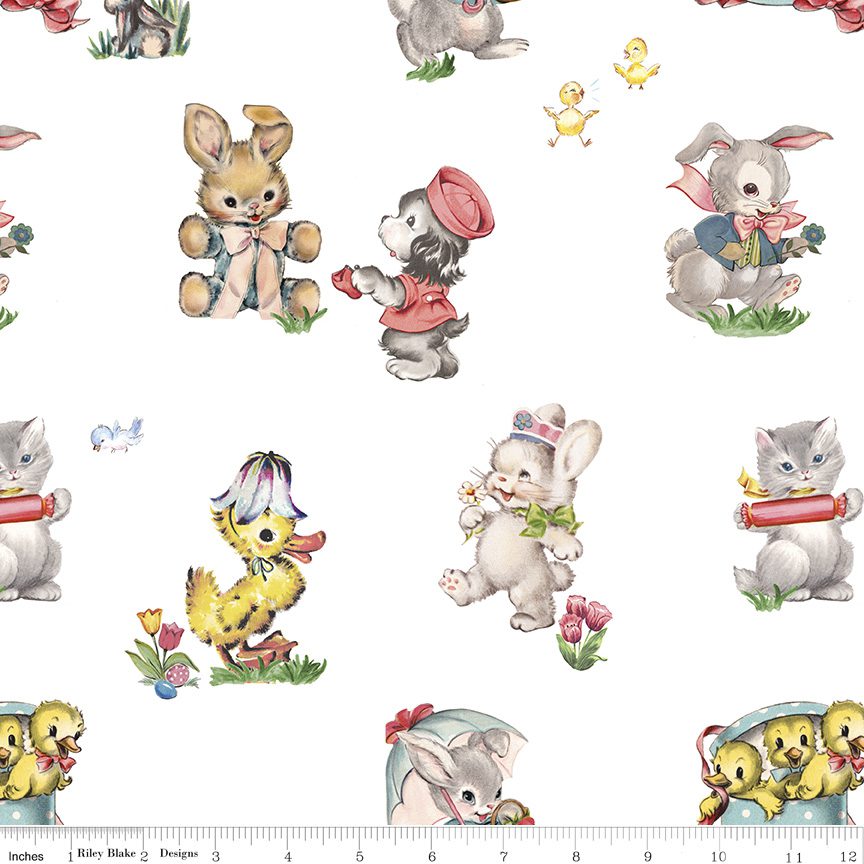Click the ruler number 9

click(647, 856)
